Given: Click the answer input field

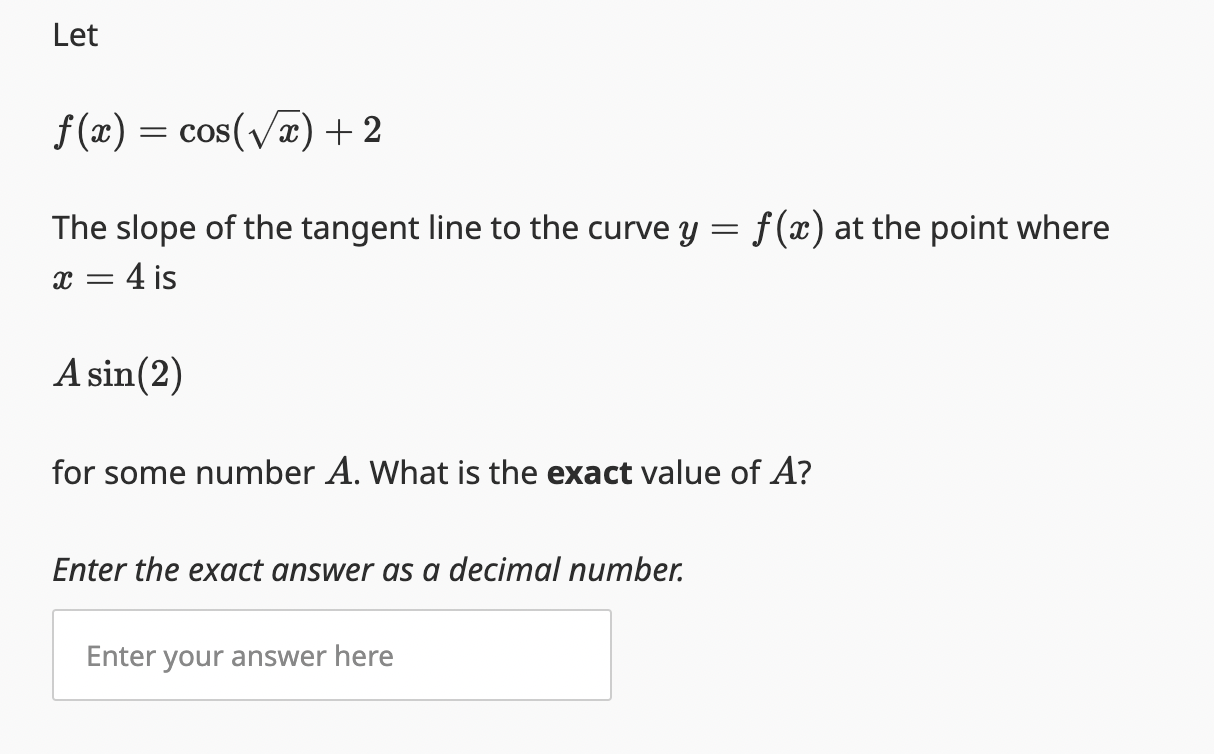Looking at the screenshot, I should coord(330,655).
